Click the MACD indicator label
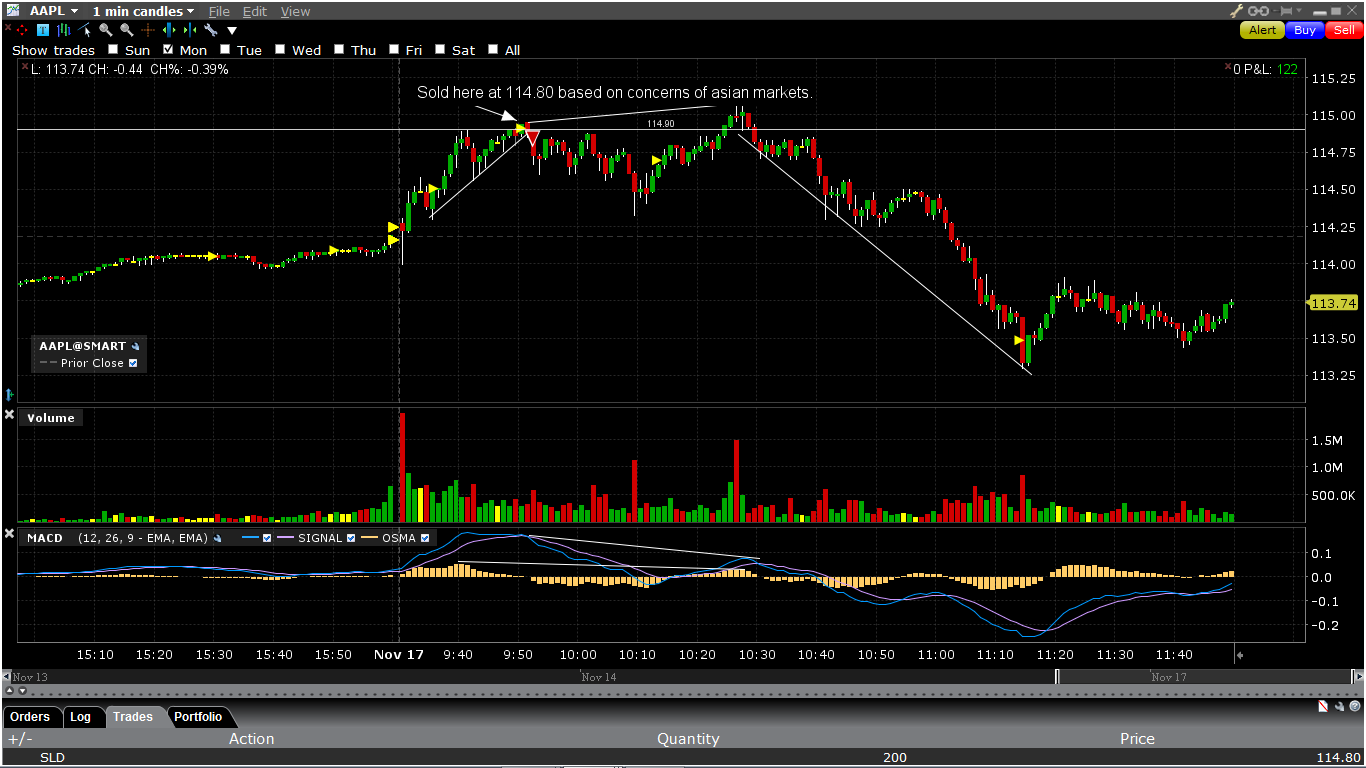The height and width of the screenshot is (768, 1366). 45,538
